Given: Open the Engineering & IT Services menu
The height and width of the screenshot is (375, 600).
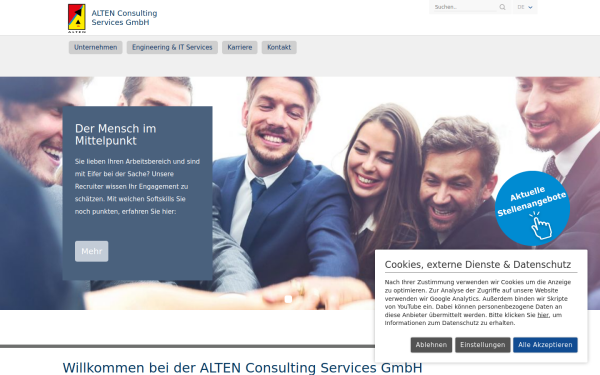Looking at the screenshot, I should coord(172,47).
